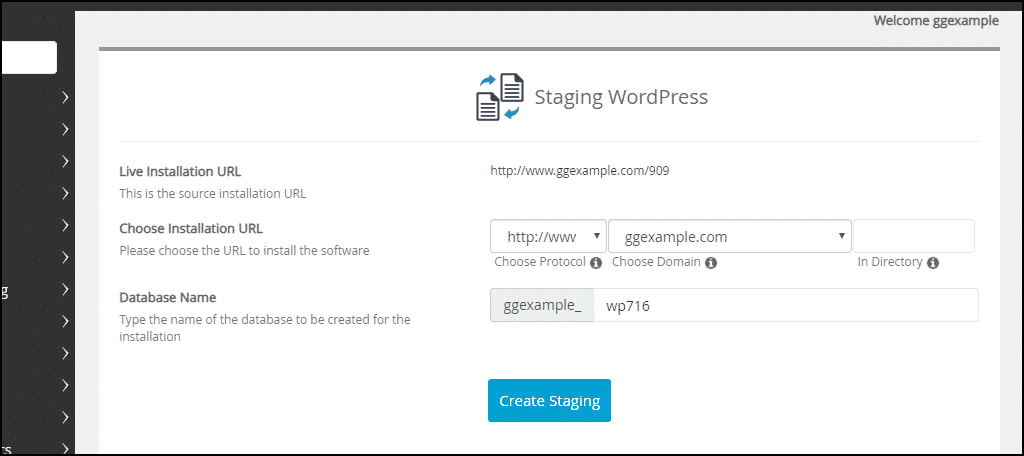Click the Choose Installation URL label
Screen dimensions: 1024x456
click(191, 228)
